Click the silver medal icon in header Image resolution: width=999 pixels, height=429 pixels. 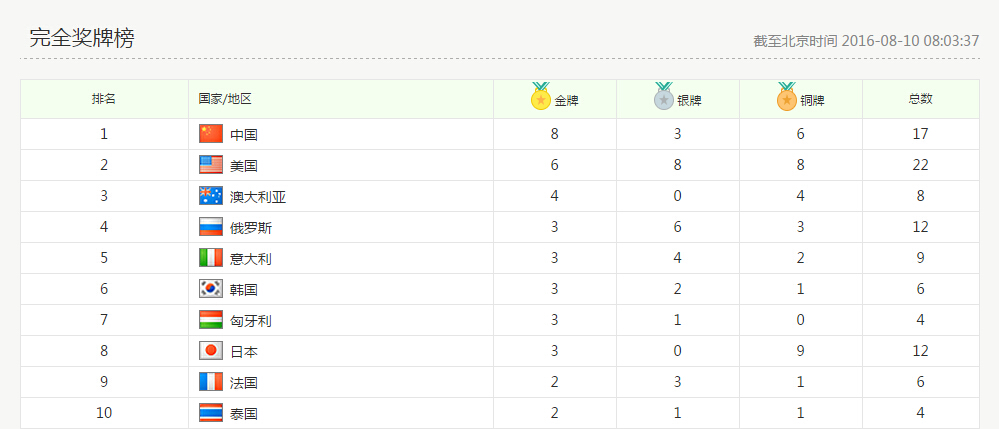[x=664, y=97]
